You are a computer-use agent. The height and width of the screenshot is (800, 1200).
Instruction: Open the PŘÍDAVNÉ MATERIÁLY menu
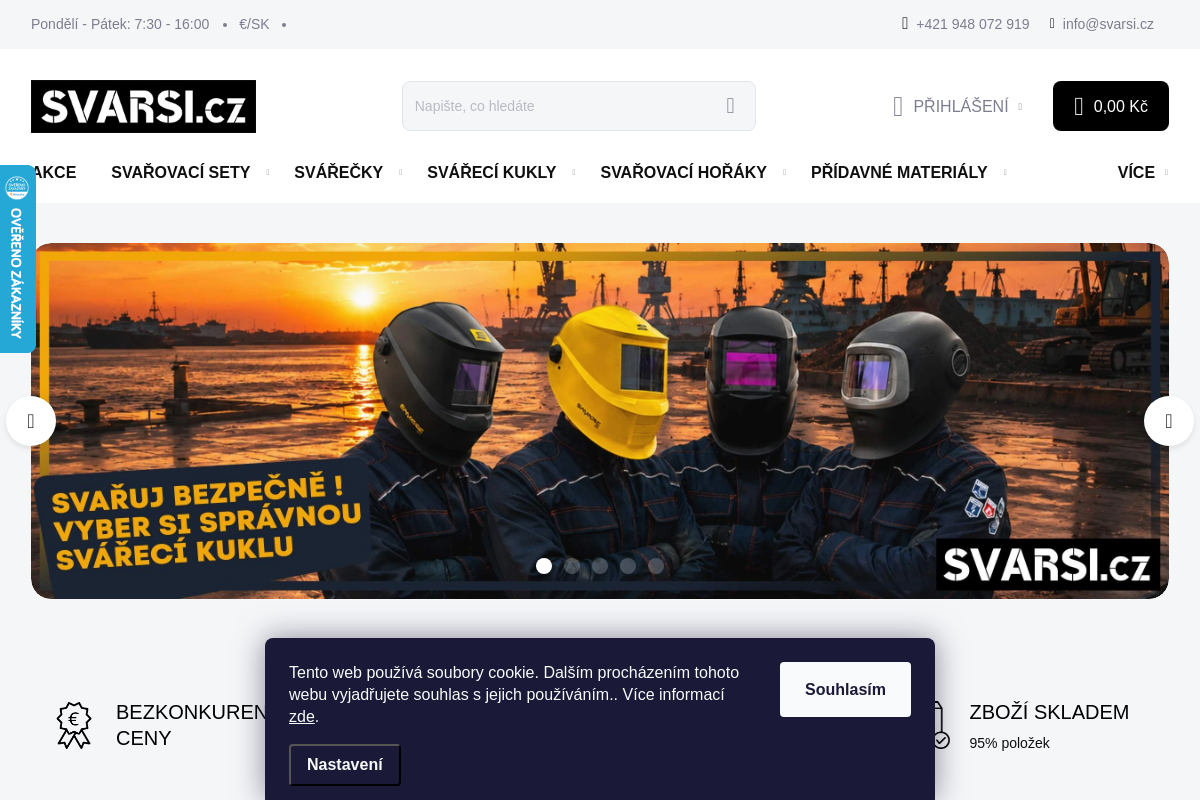pos(899,172)
